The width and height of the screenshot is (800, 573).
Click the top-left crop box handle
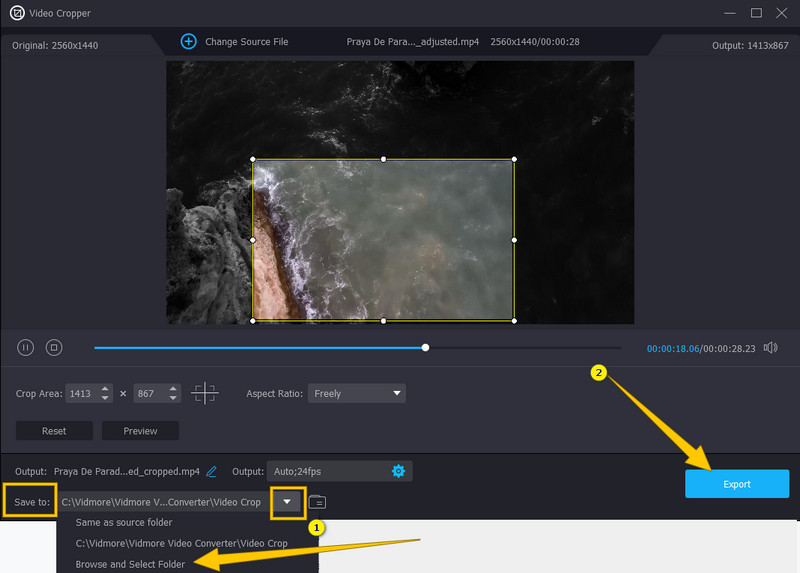point(253,159)
